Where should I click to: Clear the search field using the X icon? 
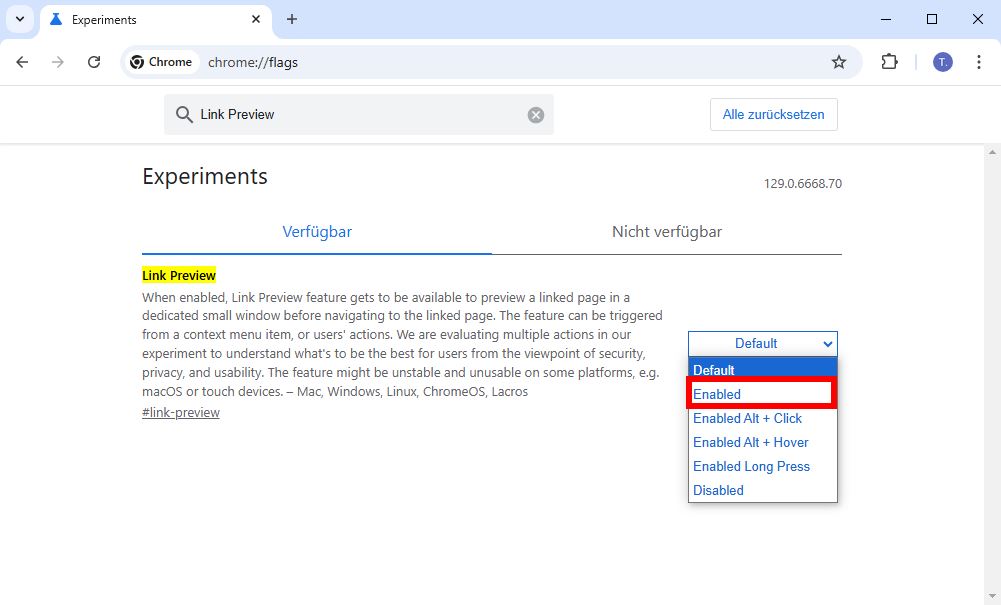tap(536, 114)
